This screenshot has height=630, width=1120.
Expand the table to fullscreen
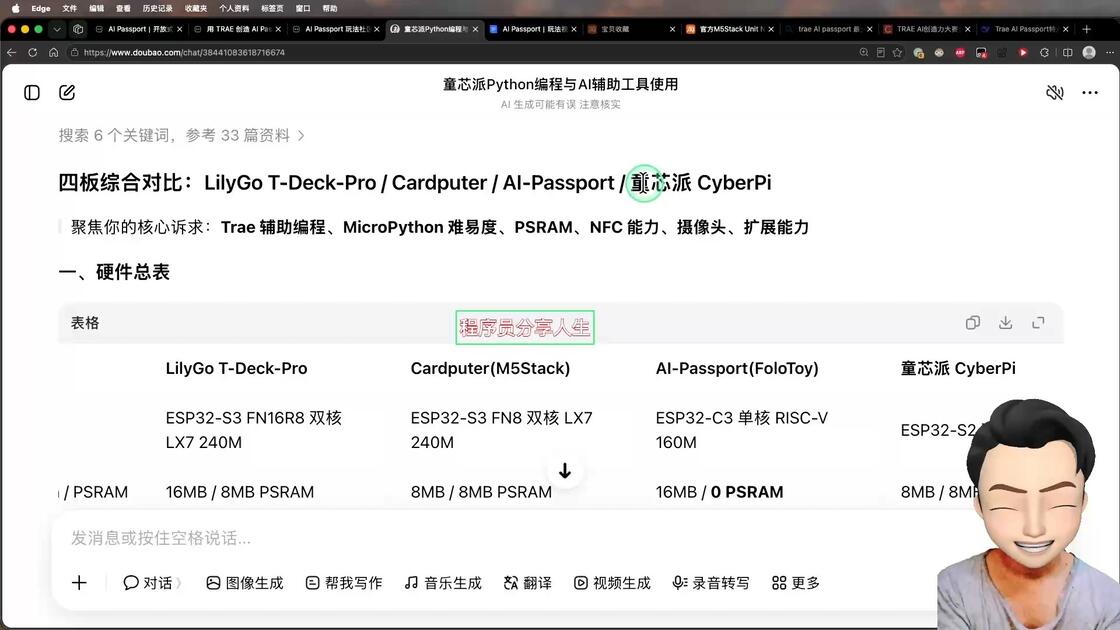coord(1039,323)
